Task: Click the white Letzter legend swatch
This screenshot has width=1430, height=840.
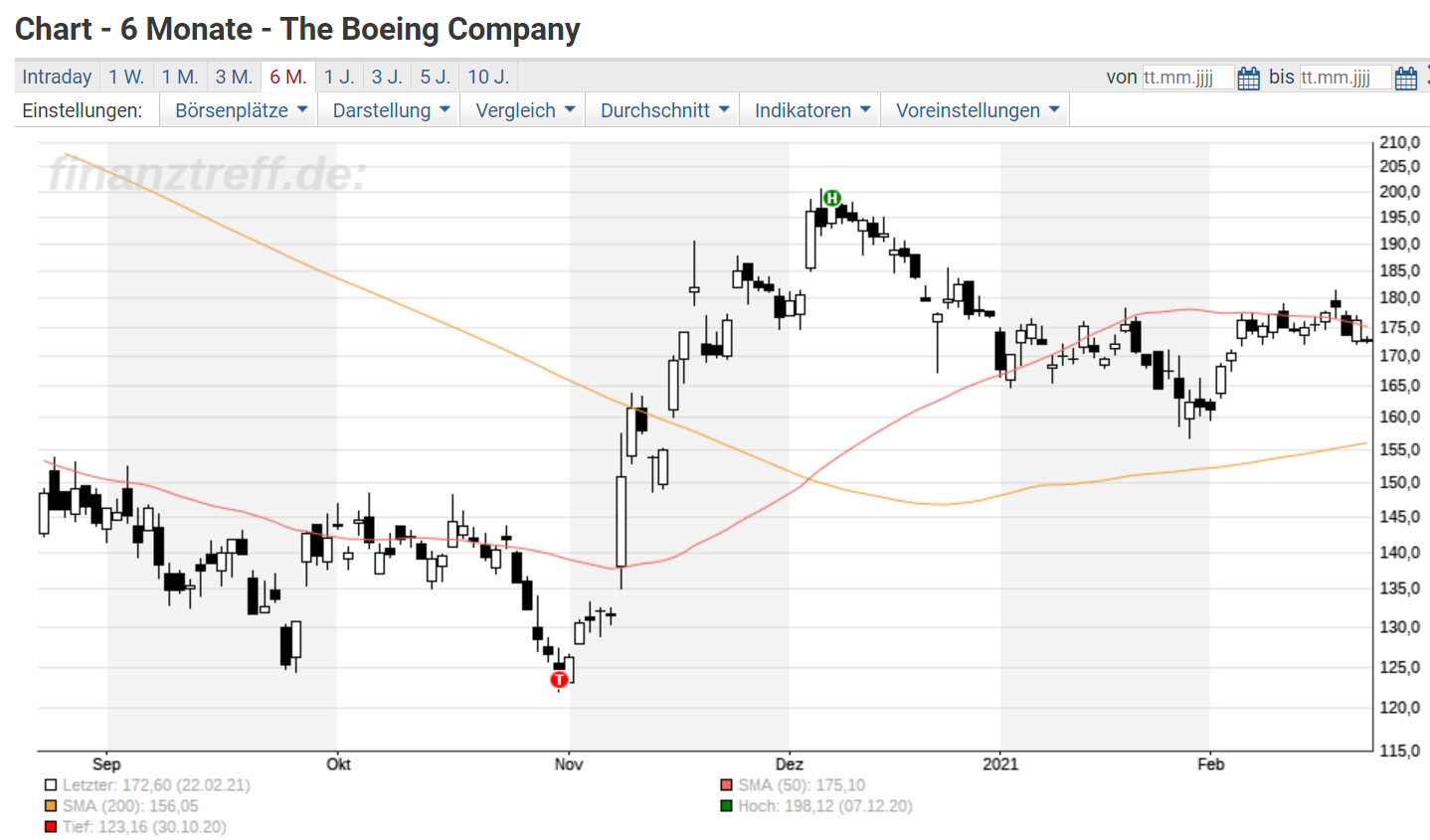Action: pos(51,785)
